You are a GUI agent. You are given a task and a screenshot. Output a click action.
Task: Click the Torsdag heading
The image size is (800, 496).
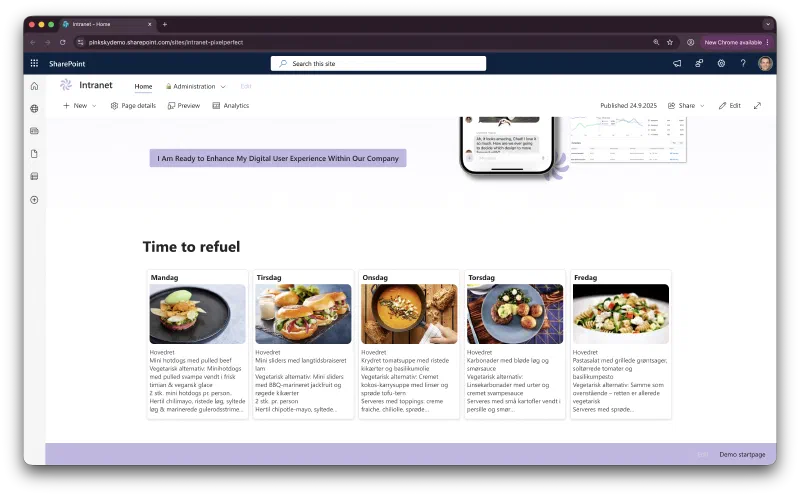[481, 278]
